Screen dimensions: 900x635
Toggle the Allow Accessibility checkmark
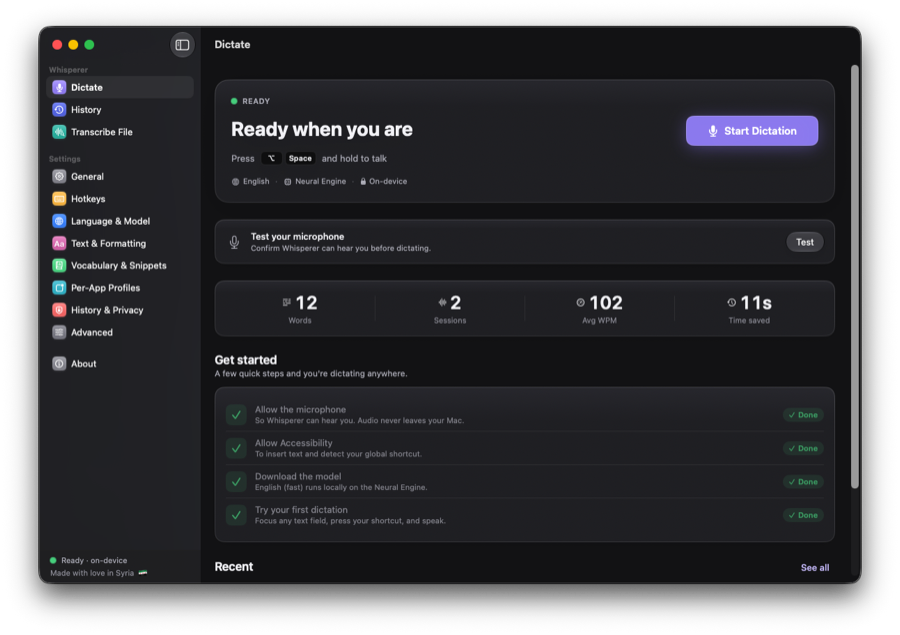click(236, 448)
